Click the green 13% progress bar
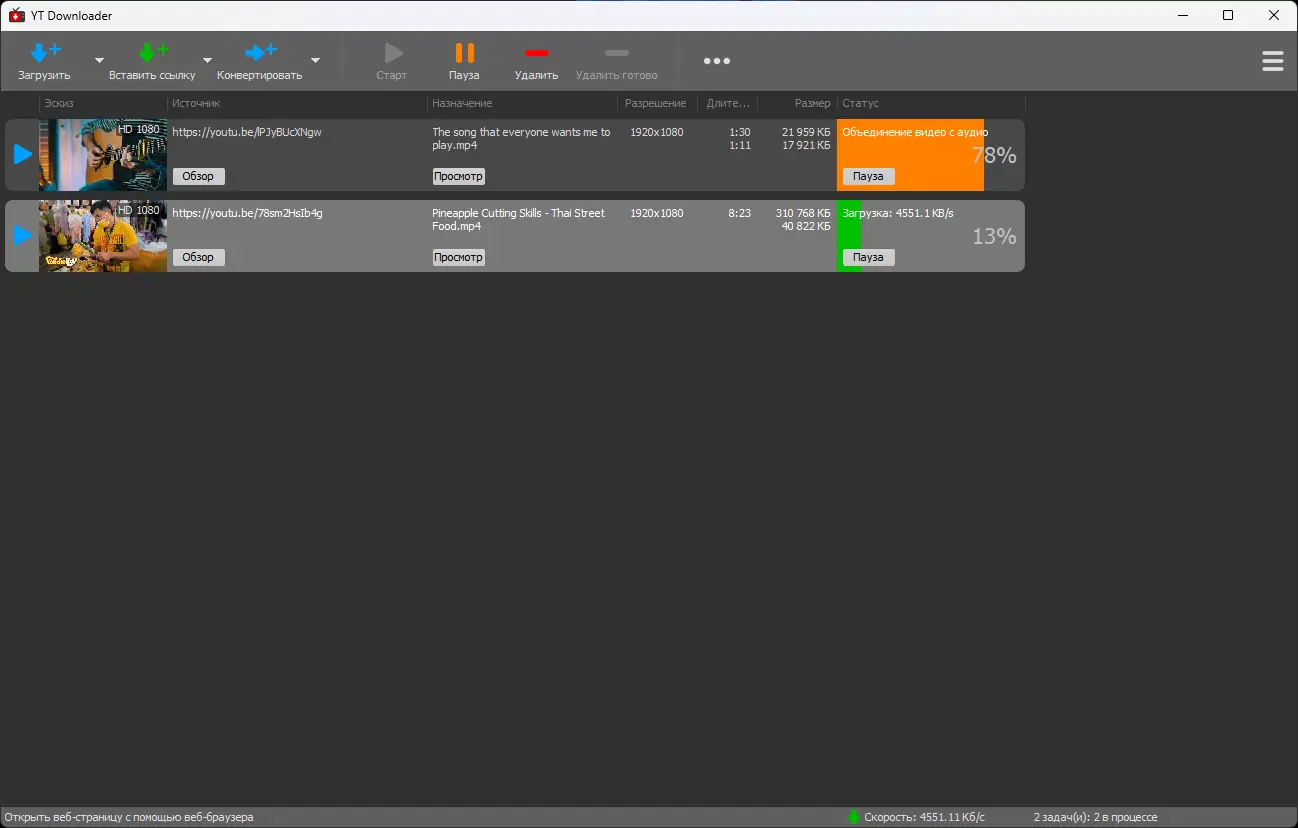 849,236
